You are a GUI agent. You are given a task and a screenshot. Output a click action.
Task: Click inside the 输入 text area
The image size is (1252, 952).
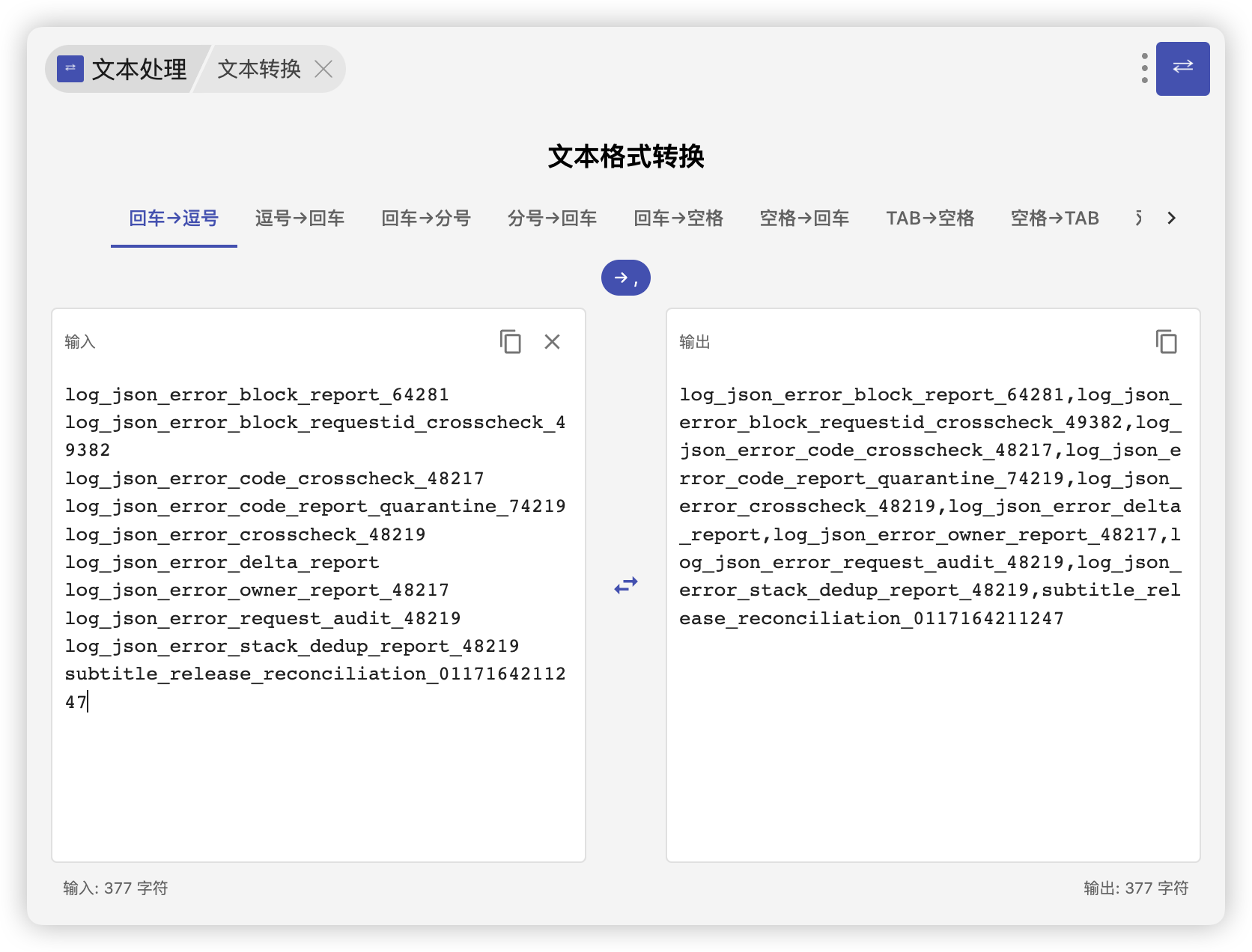coord(318,778)
